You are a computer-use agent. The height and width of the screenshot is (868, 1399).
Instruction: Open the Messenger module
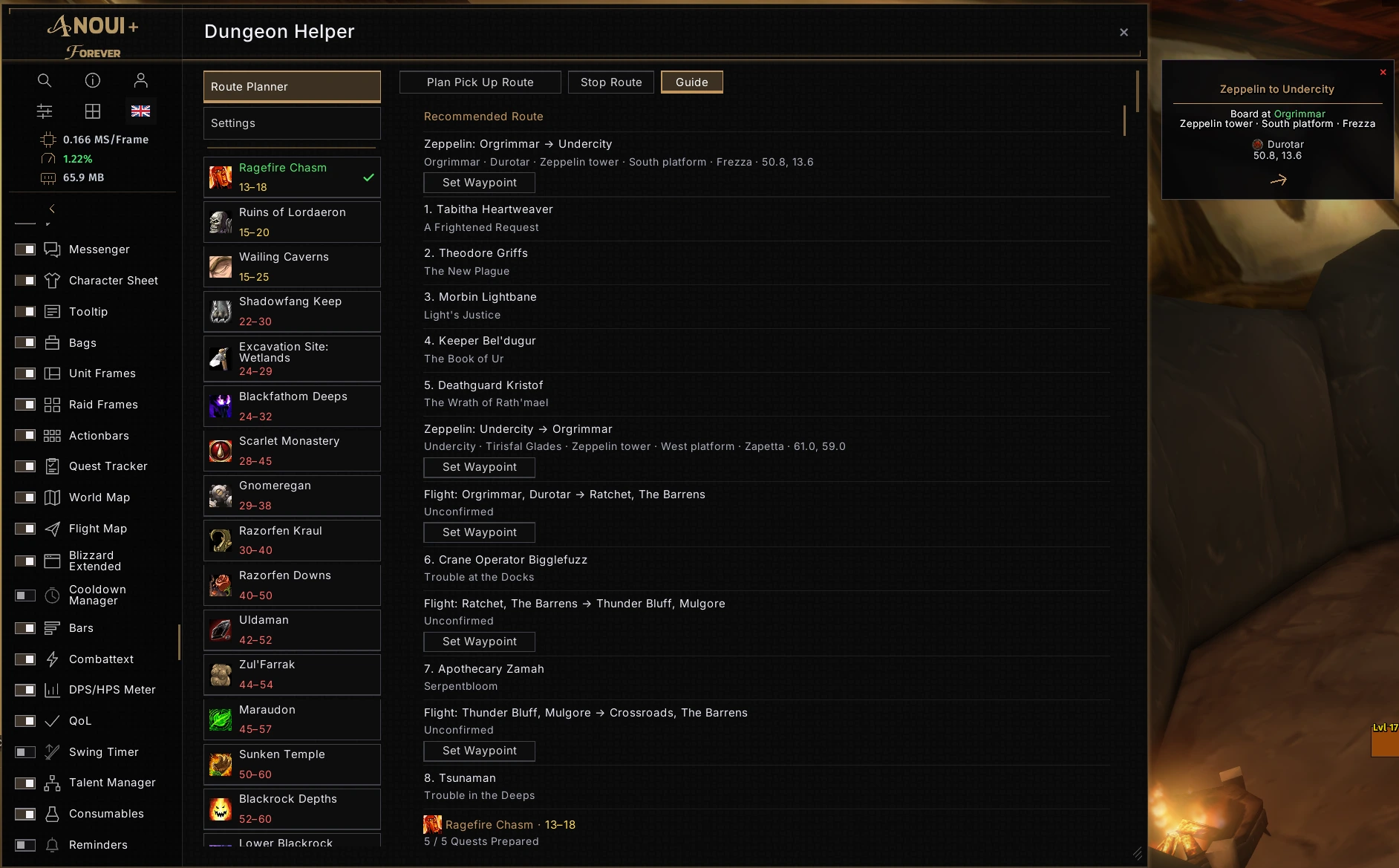[x=100, y=249]
